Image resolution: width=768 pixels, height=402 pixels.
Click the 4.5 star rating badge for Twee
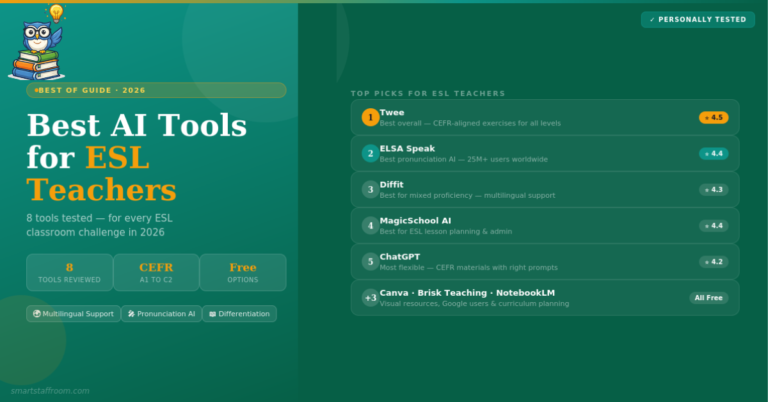pos(714,118)
